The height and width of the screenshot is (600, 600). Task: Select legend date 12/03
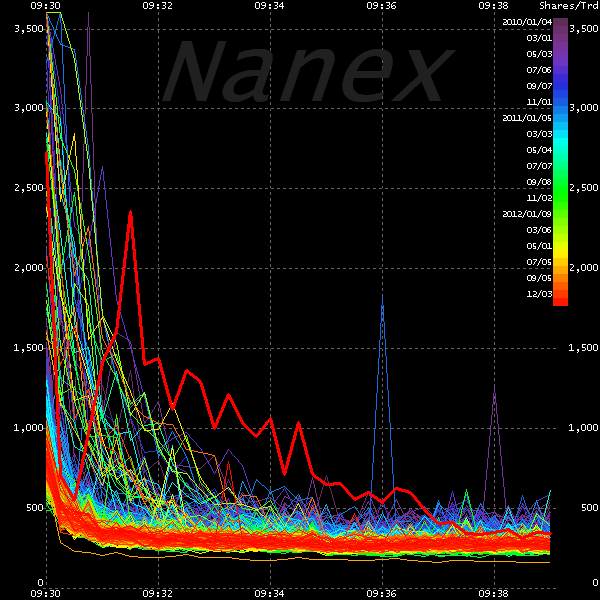coord(539,294)
